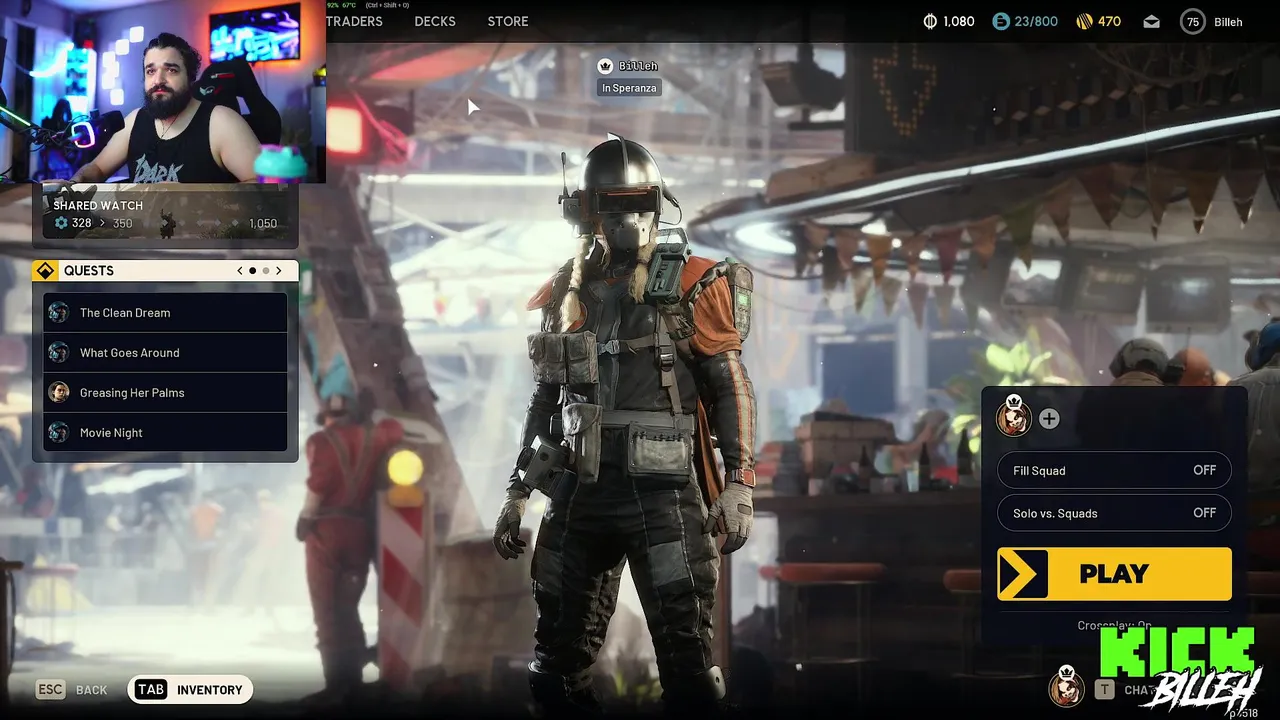The height and width of the screenshot is (720, 1280).
Task: Click the coin currency icon beside 1,080
Action: (930, 21)
